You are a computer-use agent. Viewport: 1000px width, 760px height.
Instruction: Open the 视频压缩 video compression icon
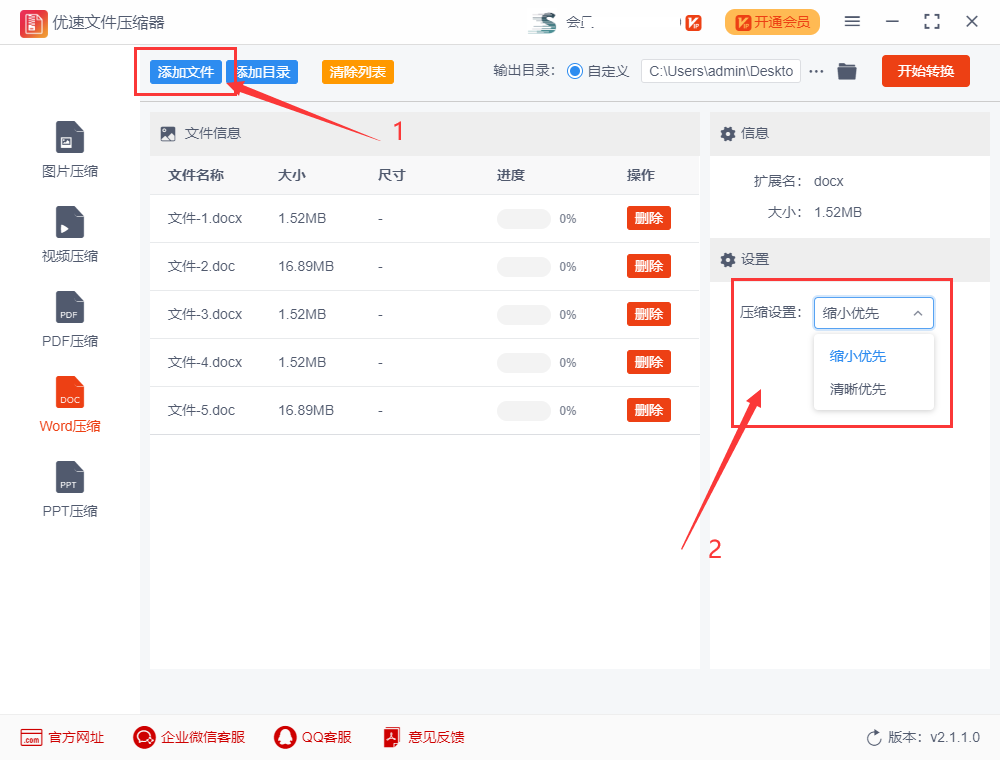pyautogui.click(x=70, y=222)
